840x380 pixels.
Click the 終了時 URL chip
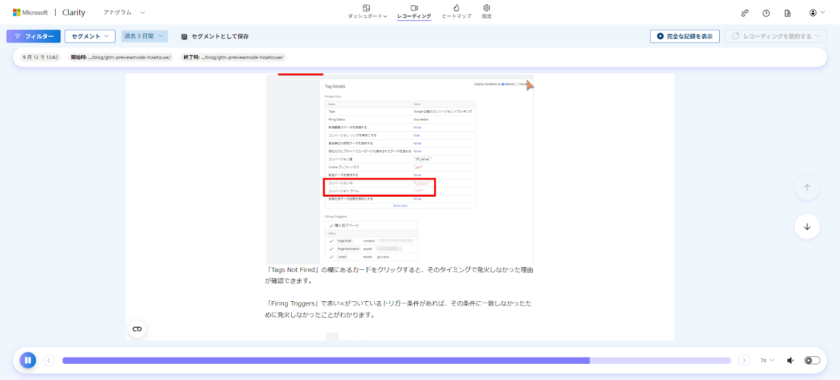tap(234, 57)
